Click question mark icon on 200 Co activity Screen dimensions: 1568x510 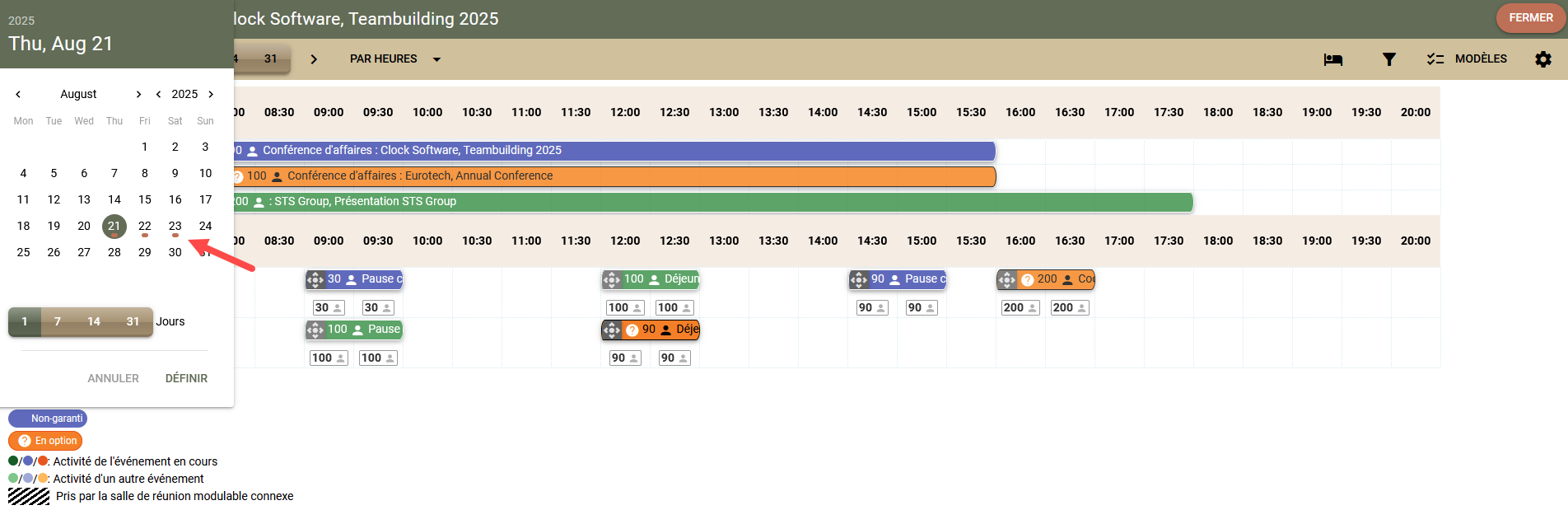click(1027, 280)
